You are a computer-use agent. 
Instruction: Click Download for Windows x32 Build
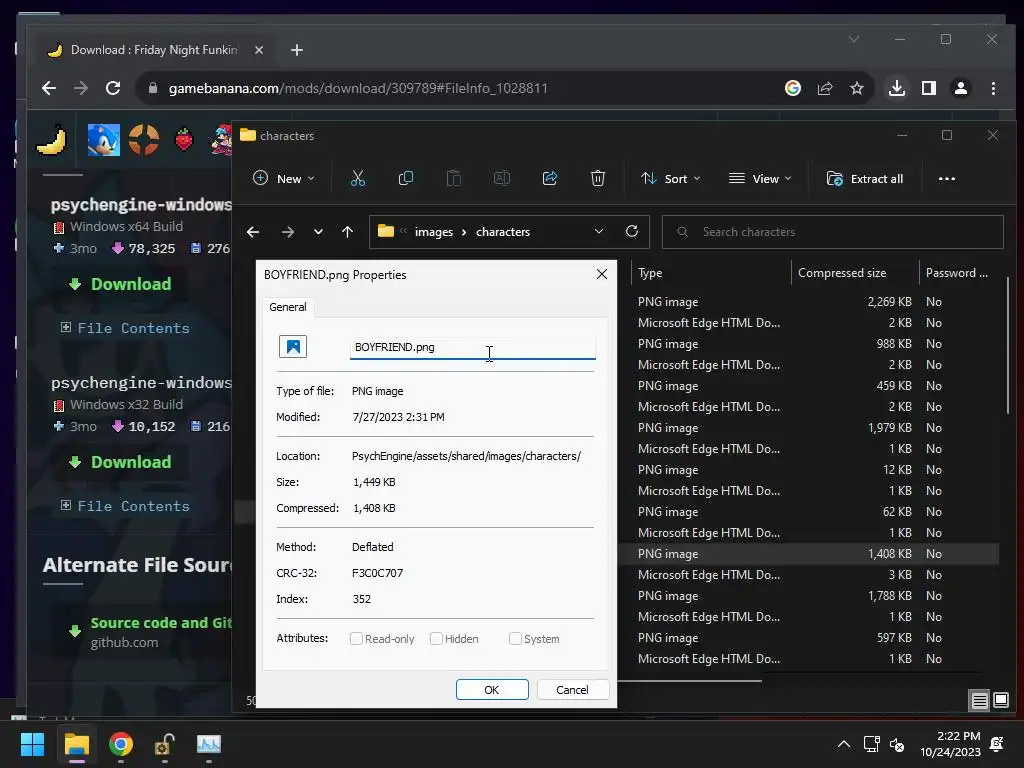[x=120, y=462]
